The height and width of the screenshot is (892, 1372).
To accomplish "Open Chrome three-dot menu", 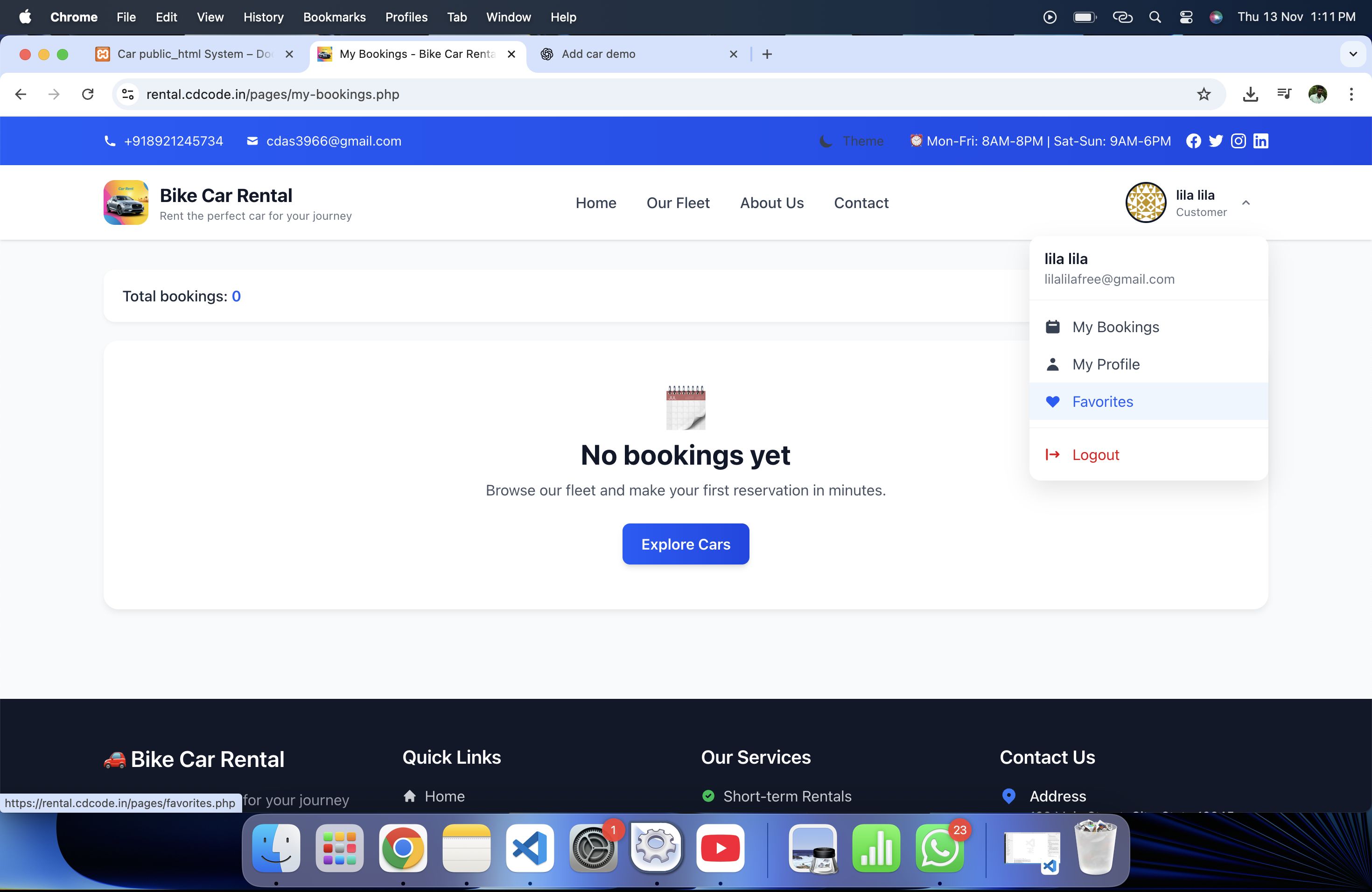I will [1351, 95].
